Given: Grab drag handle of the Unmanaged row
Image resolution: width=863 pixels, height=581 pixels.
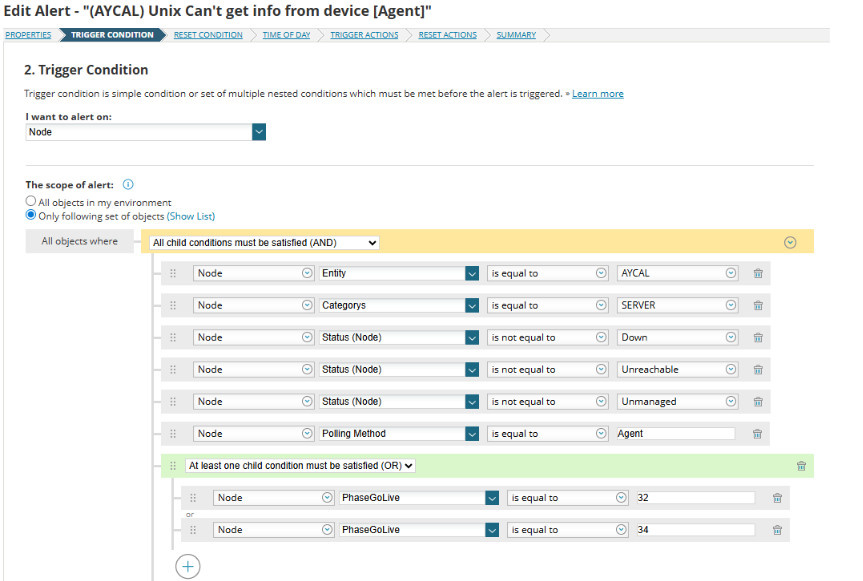Looking at the screenshot, I should (173, 402).
